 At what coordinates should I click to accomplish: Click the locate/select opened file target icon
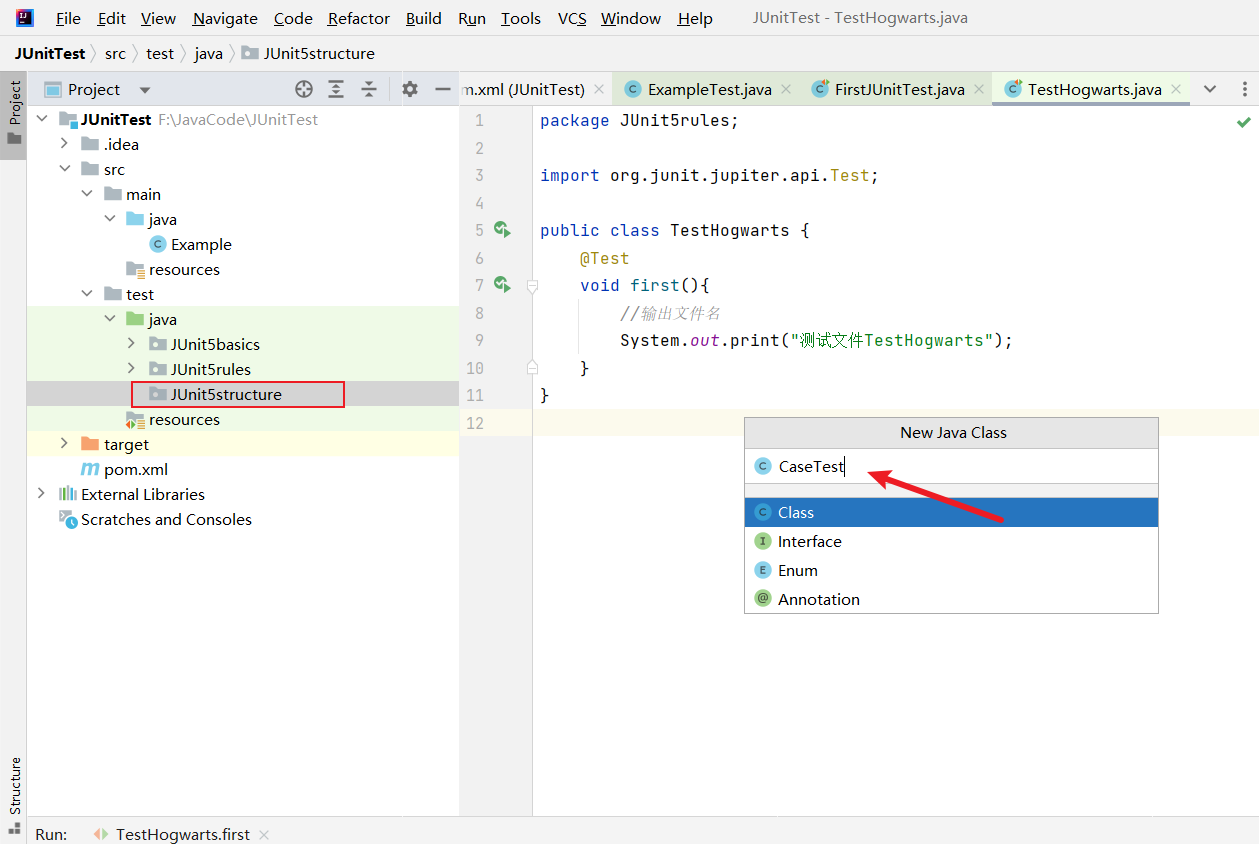pos(304,89)
